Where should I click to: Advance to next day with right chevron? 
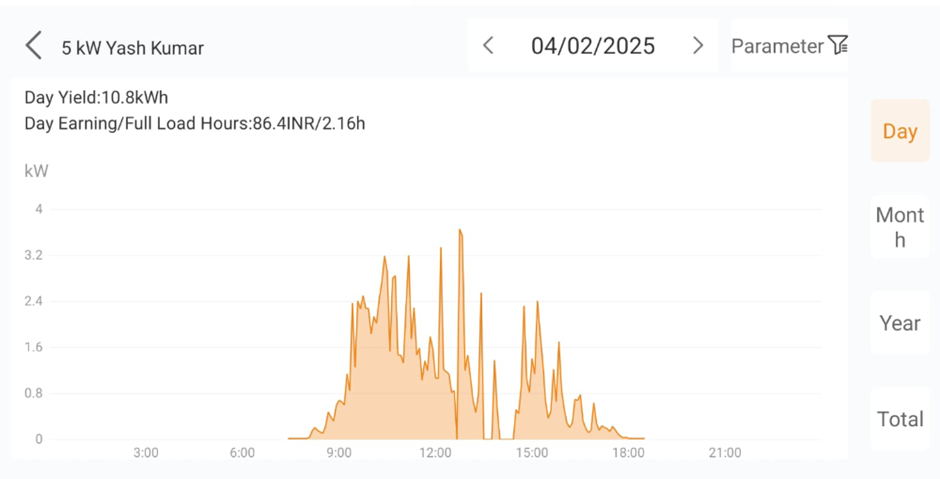698,46
